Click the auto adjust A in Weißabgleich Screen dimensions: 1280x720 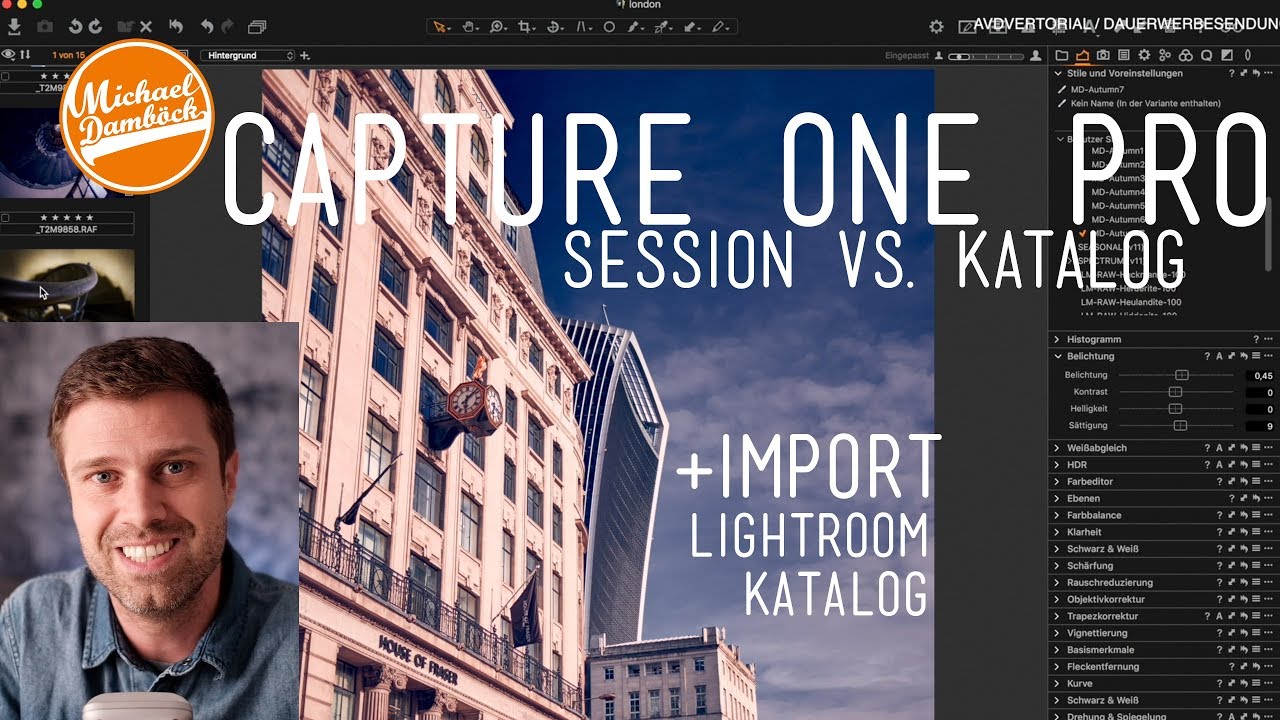[x=1219, y=448]
